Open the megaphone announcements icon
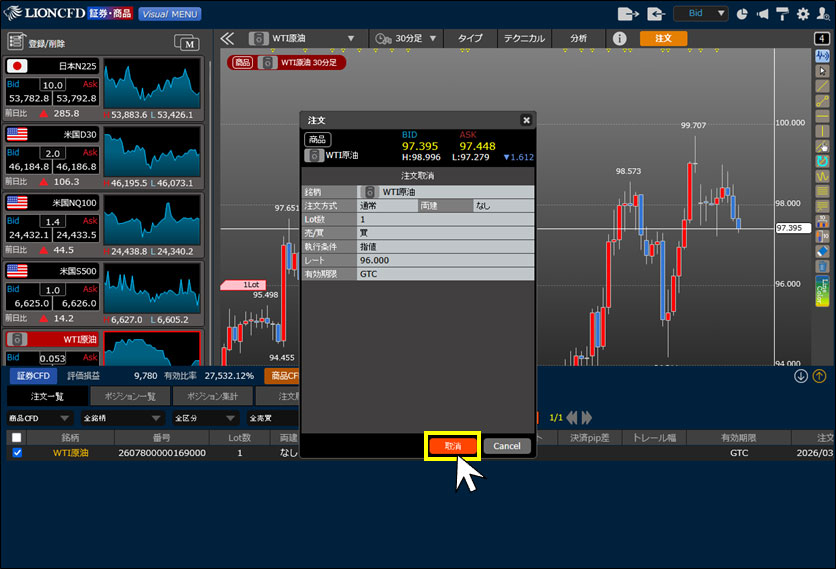The width and height of the screenshot is (836, 569). 763,14
